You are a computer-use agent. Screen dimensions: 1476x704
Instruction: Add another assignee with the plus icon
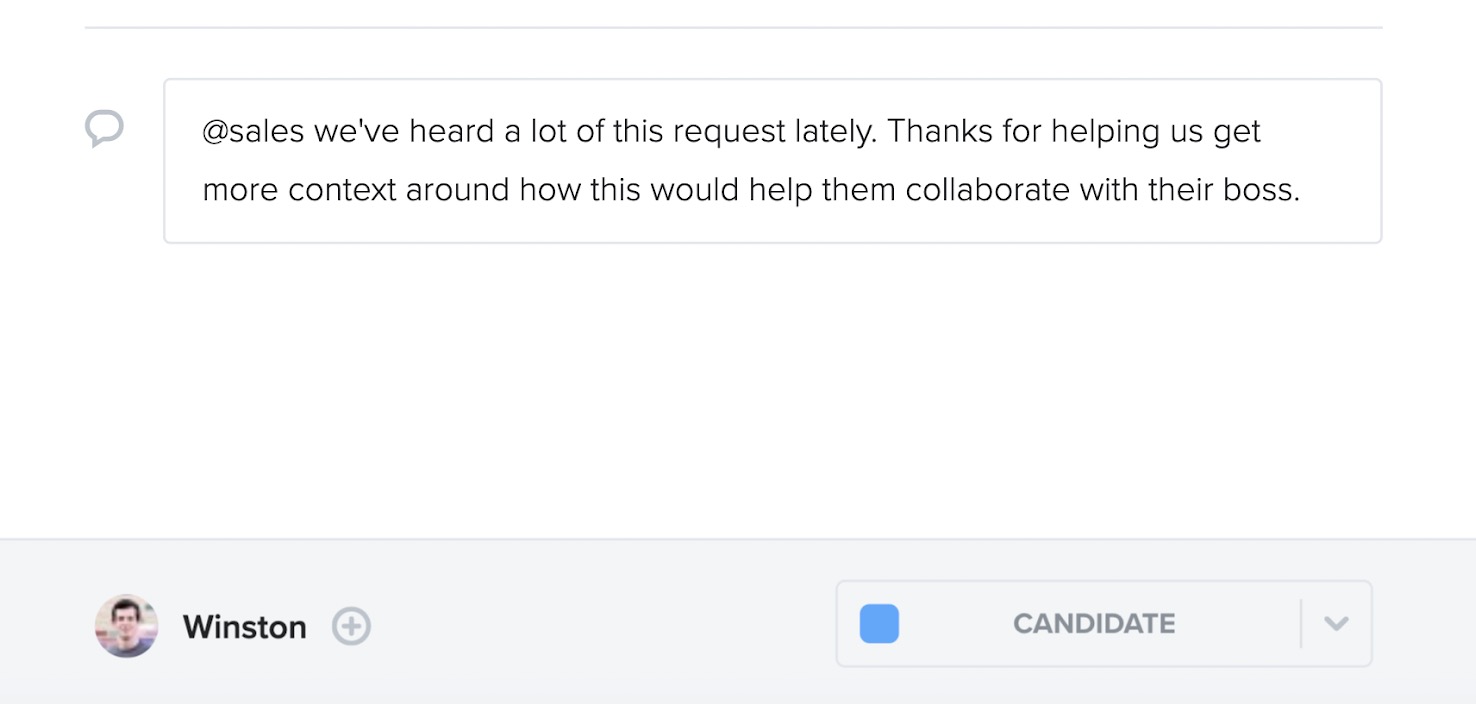click(351, 627)
